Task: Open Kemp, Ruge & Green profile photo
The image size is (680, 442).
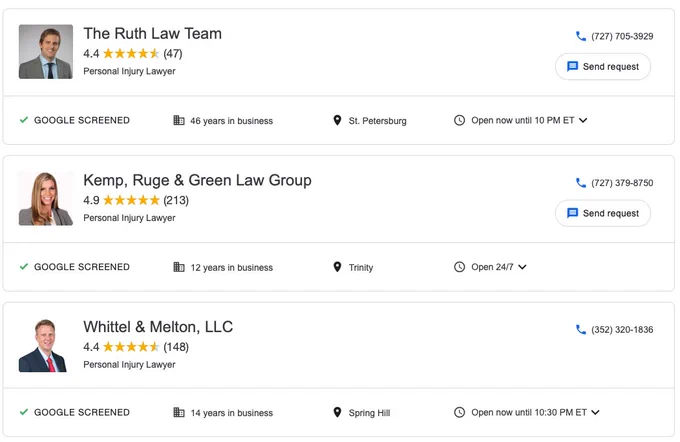Action: coord(46,198)
